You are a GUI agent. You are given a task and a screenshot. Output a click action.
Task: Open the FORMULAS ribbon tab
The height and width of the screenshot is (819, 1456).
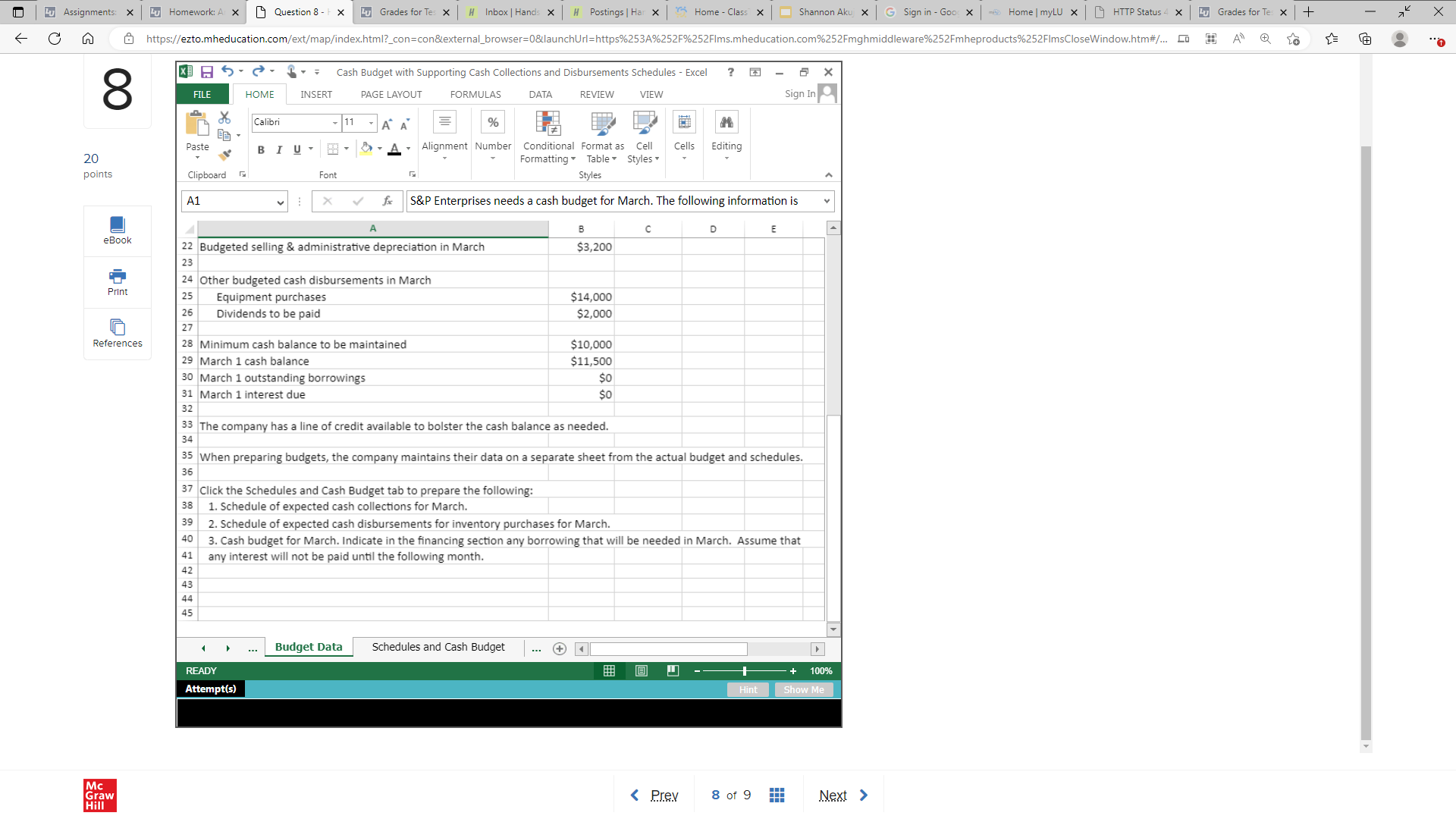pyautogui.click(x=475, y=95)
